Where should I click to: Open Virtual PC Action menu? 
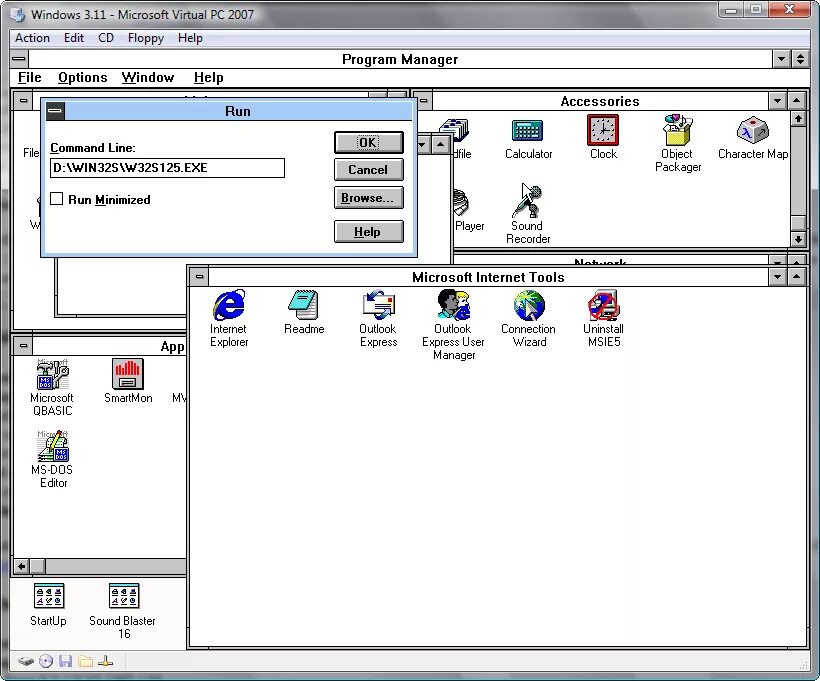pos(32,38)
